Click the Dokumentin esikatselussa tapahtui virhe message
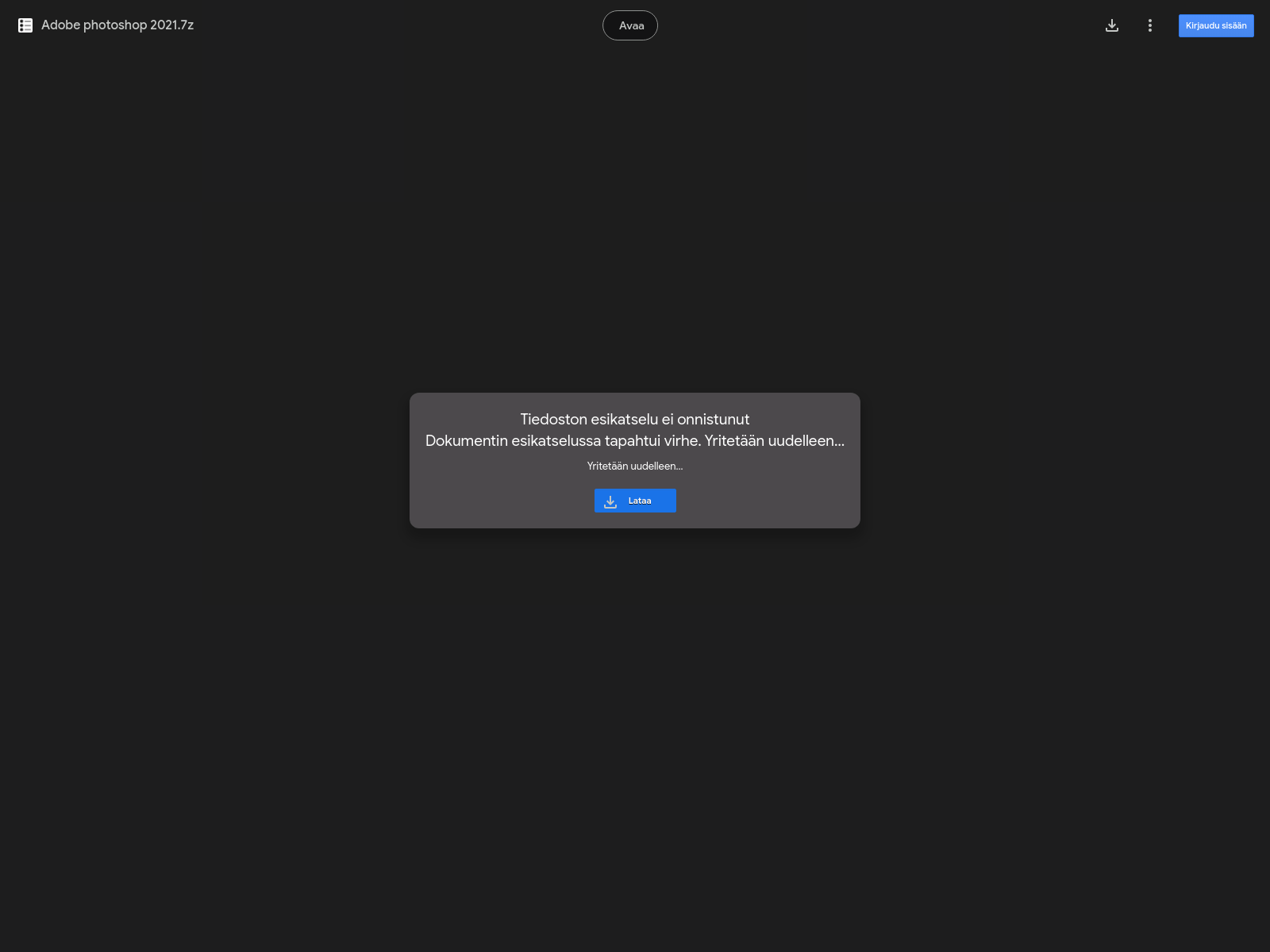The image size is (1270, 952). (635, 440)
